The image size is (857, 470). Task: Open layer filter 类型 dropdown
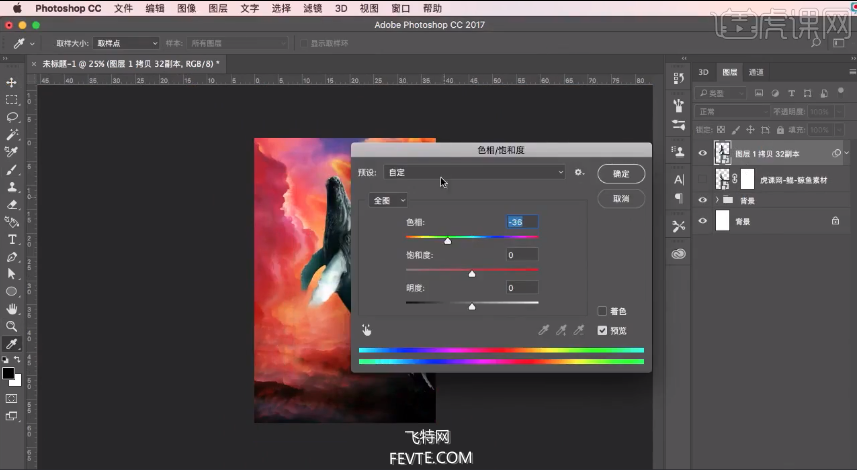(721, 93)
